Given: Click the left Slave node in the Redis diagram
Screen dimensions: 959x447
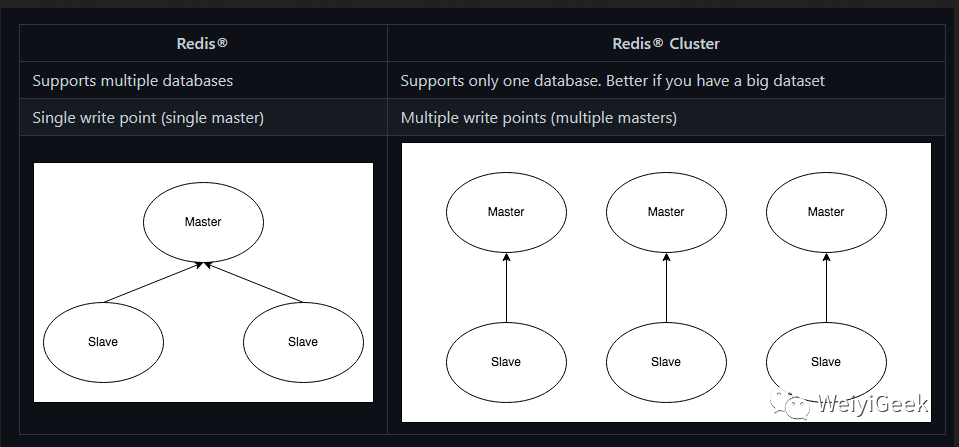Looking at the screenshot, I should tap(103, 341).
